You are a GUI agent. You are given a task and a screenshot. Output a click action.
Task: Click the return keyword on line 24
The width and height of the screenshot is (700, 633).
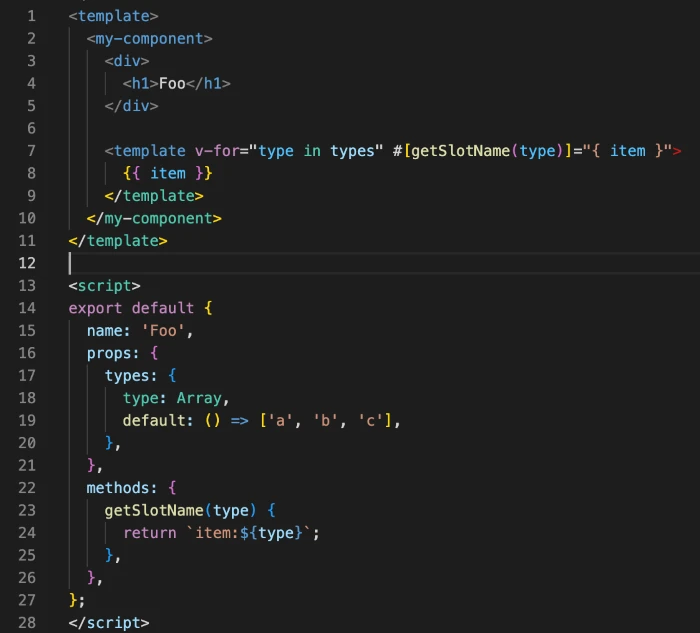click(x=150, y=533)
